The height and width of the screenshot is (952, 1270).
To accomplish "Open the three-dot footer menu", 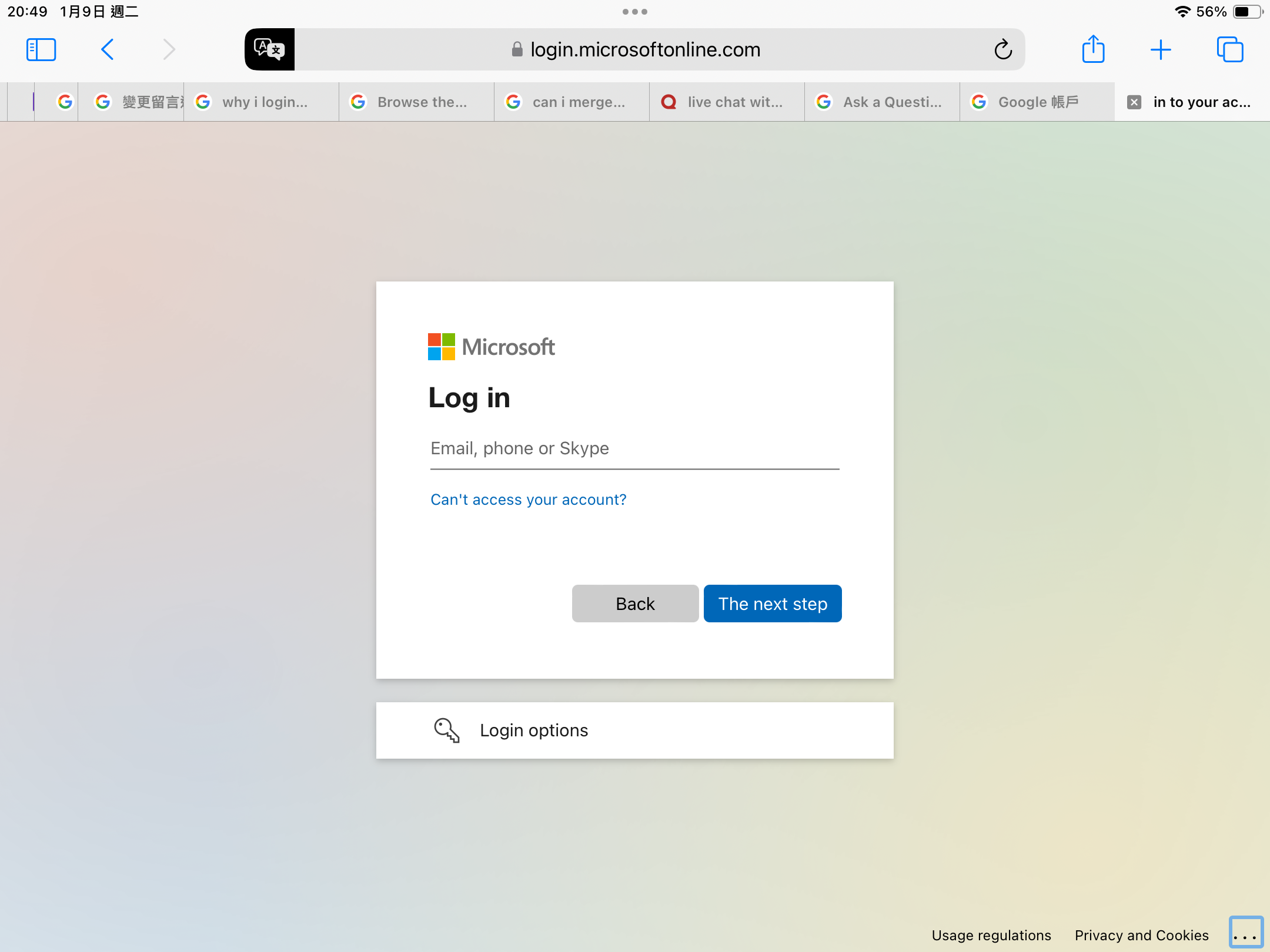I will pyautogui.click(x=1245, y=933).
